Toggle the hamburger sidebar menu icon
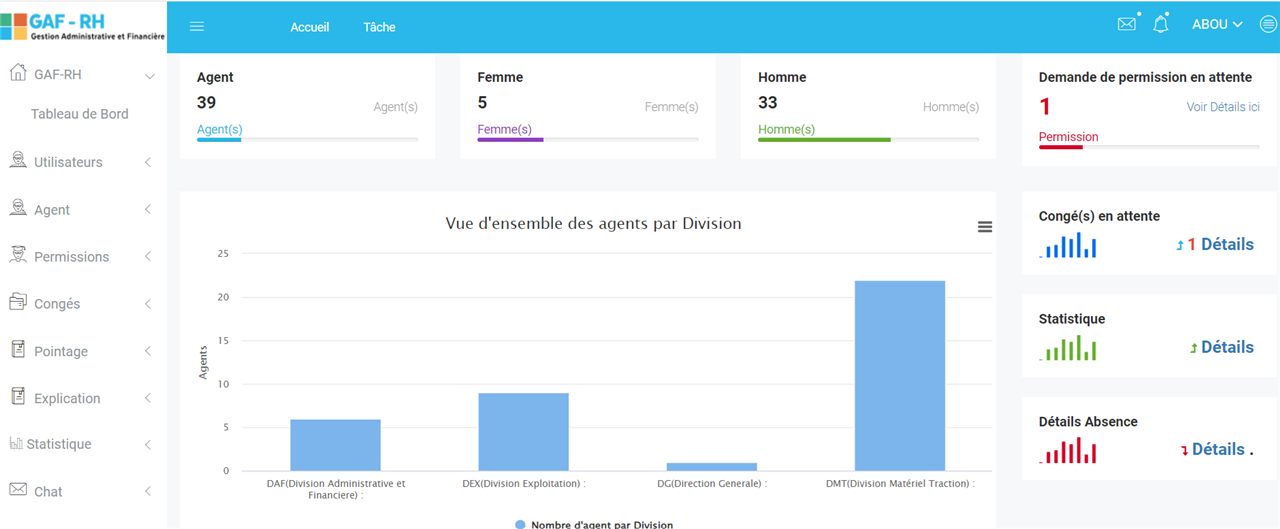This screenshot has height=529, width=1280. click(197, 27)
